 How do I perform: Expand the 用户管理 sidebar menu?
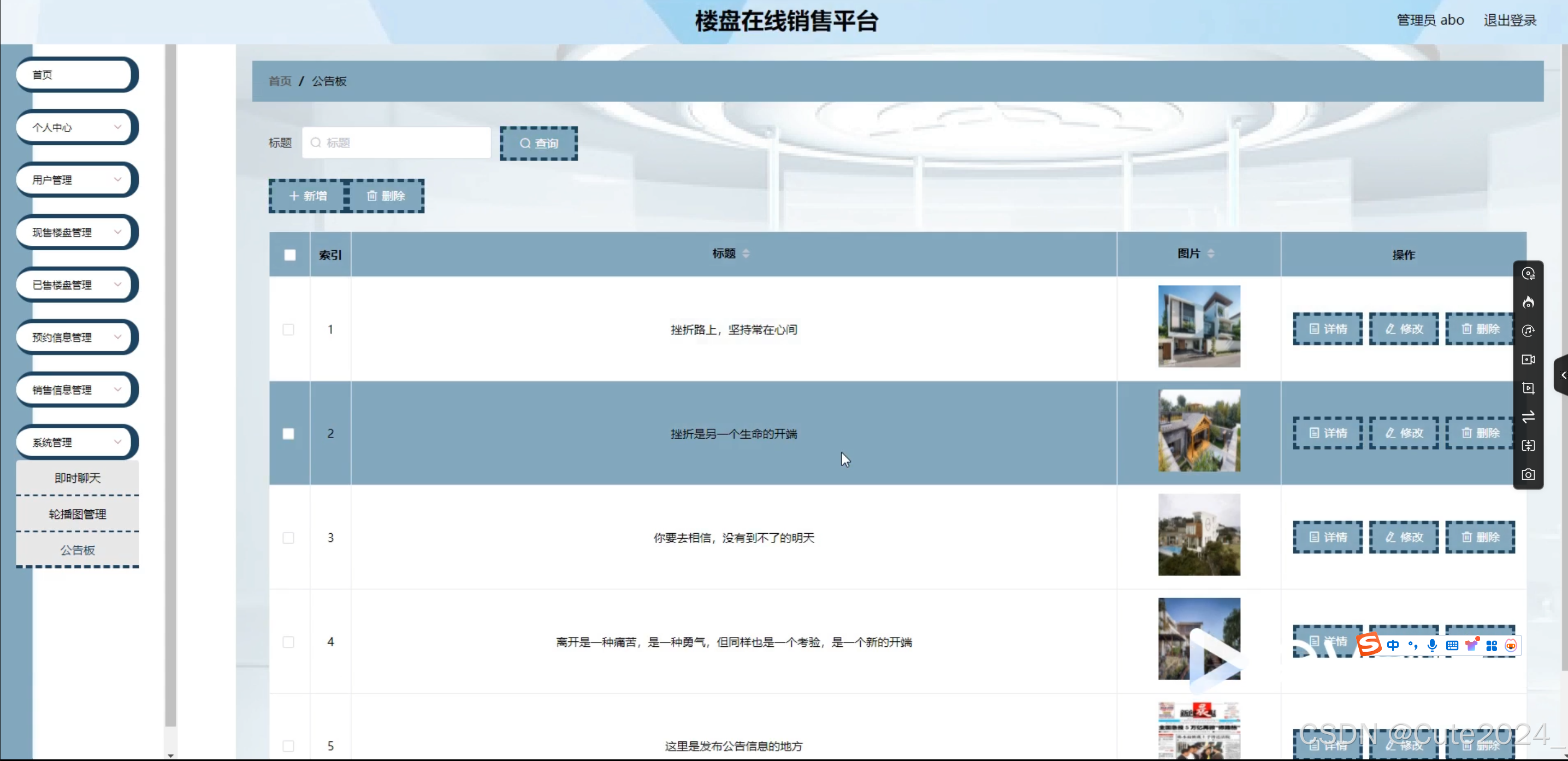[76, 180]
